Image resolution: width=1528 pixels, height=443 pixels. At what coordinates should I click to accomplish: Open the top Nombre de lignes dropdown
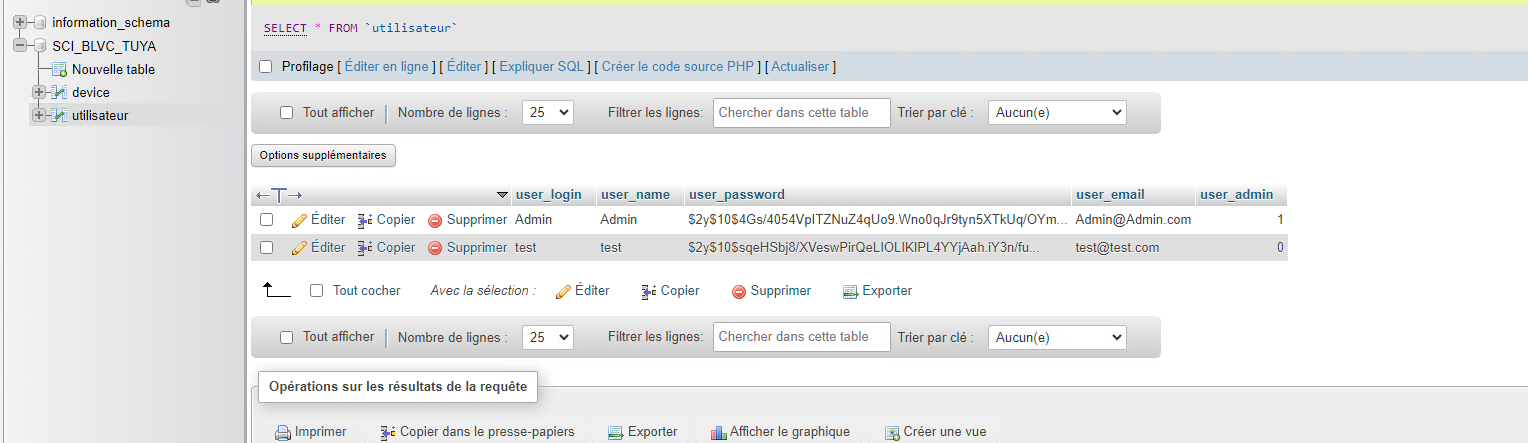pos(547,113)
